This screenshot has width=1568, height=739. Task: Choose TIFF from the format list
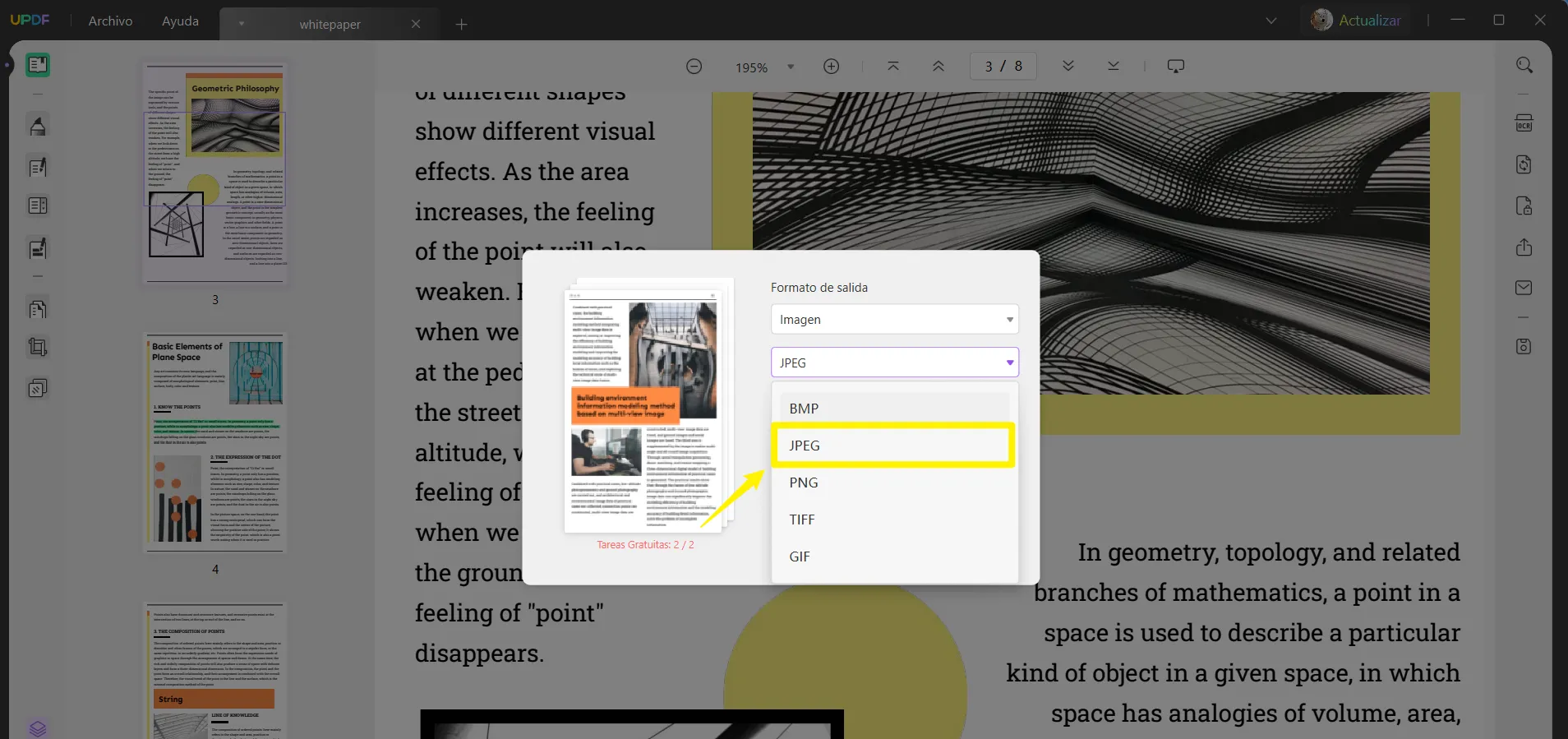coord(895,520)
